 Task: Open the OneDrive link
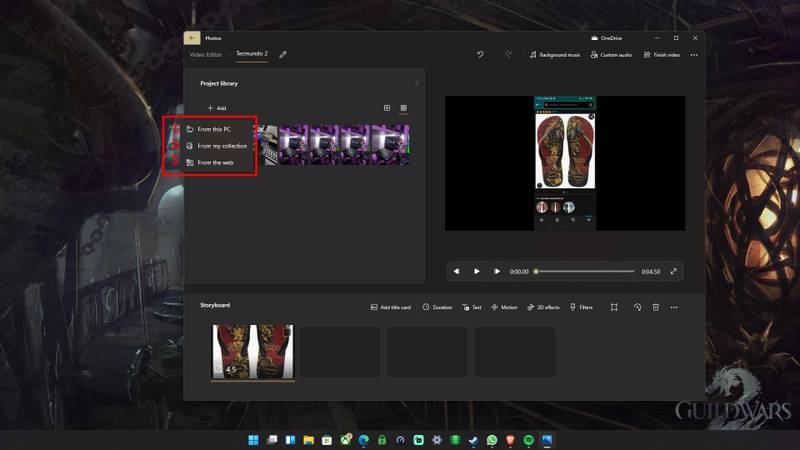pyautogui.click(x=606, y=38)
